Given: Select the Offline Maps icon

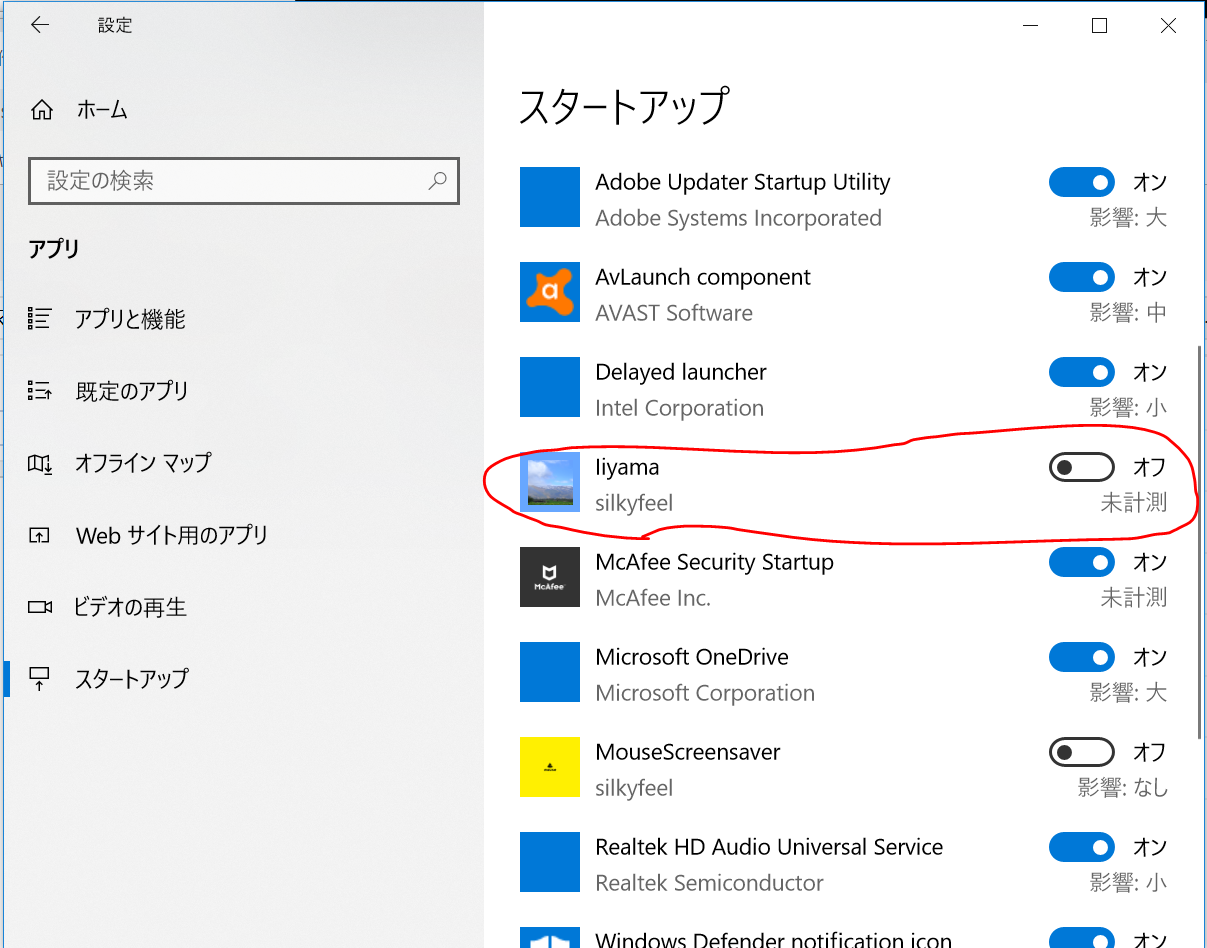Looking at the screenshot, I should pos(40,463).
